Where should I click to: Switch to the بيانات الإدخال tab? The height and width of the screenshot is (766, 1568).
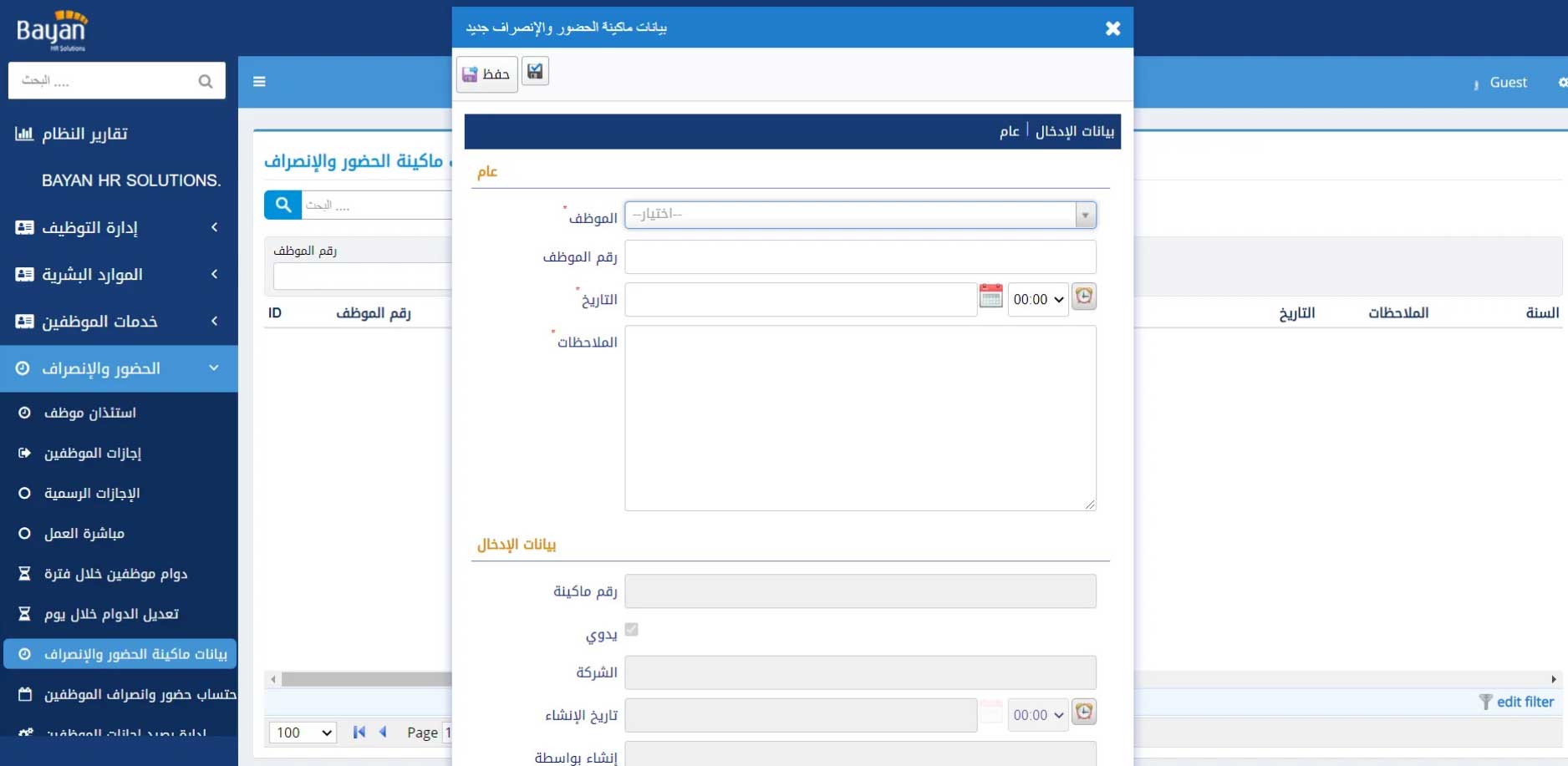tap(1075, 131)
